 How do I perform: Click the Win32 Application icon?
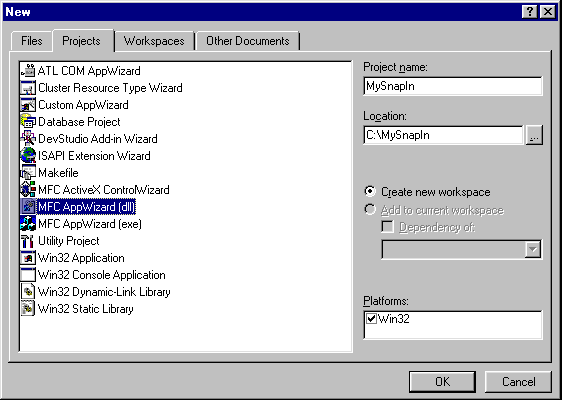28,258
